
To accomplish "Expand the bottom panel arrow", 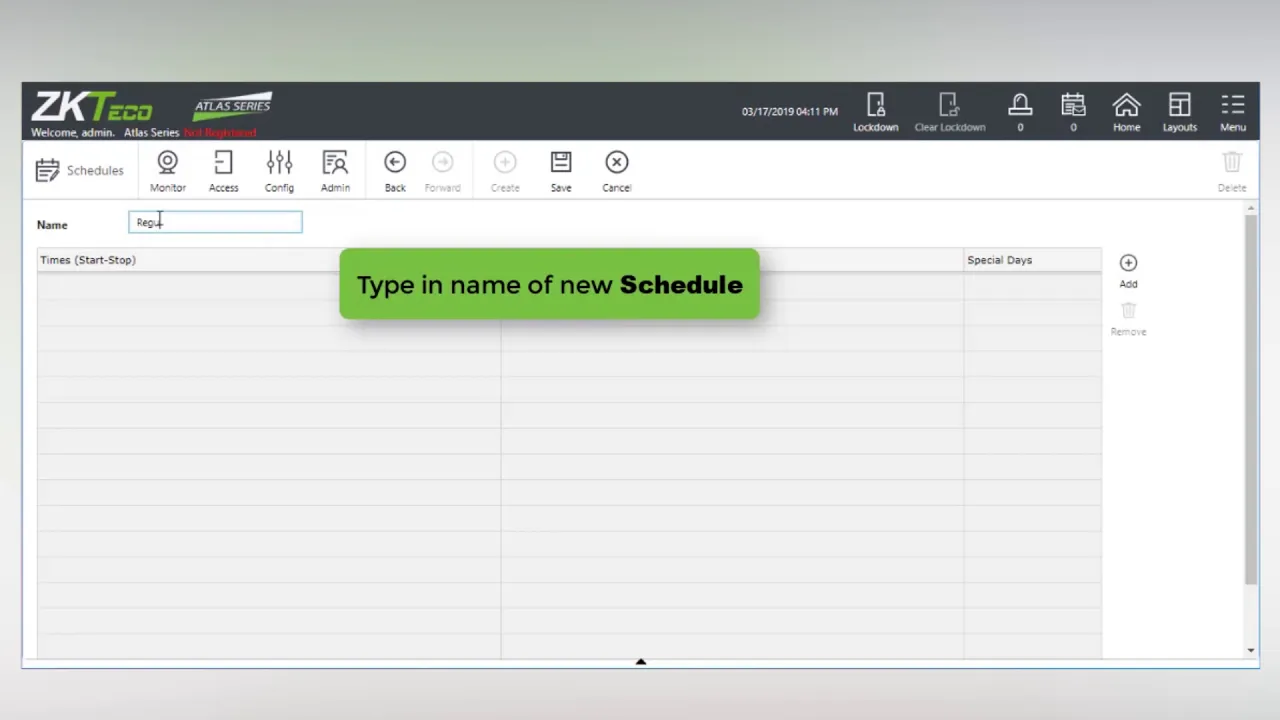I will (641, 661).
